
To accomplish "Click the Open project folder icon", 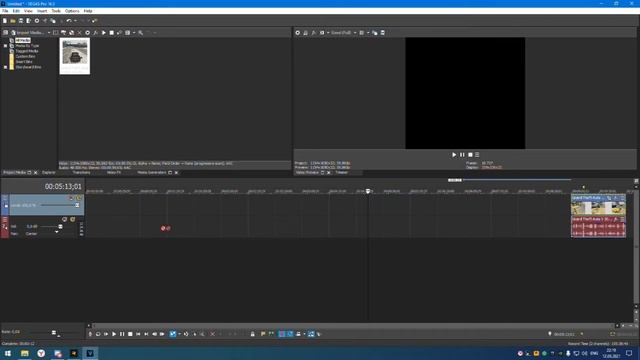I will click(13, 21).
